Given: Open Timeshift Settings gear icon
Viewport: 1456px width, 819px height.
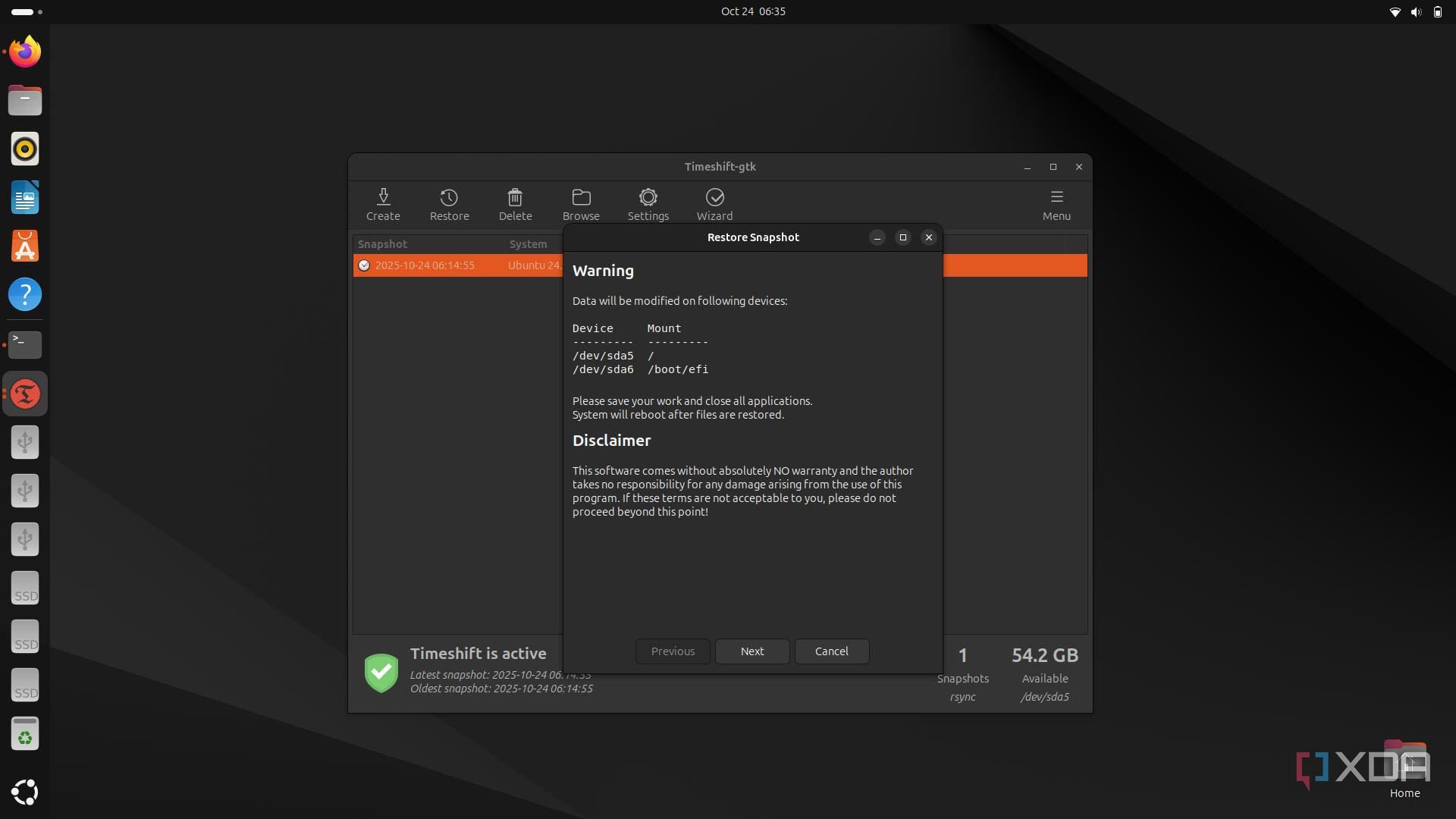Looking at the screenshot, I should [x=648, y=204].
